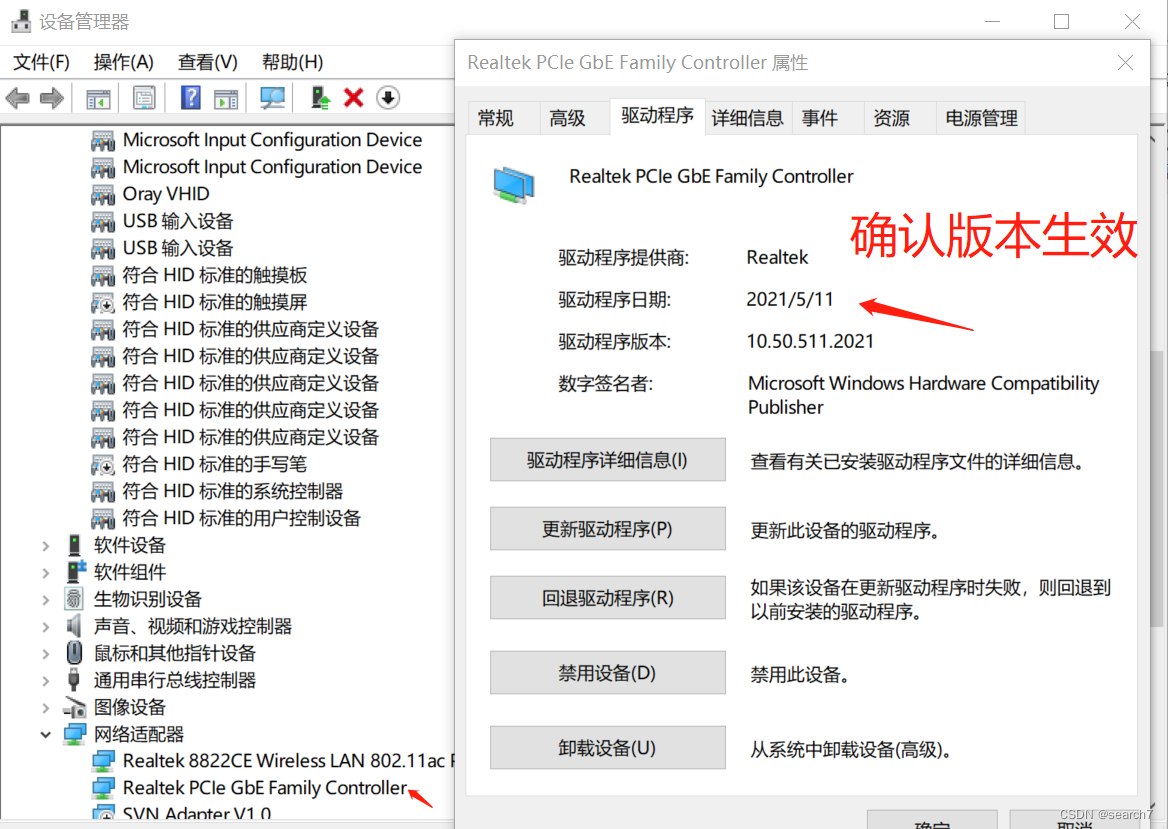This screenshot has height=829, width=1168.
Task: Select Realtek PCIe GbE Family Controller tree item
Action: pyautogui.click(x=264, y=787)
